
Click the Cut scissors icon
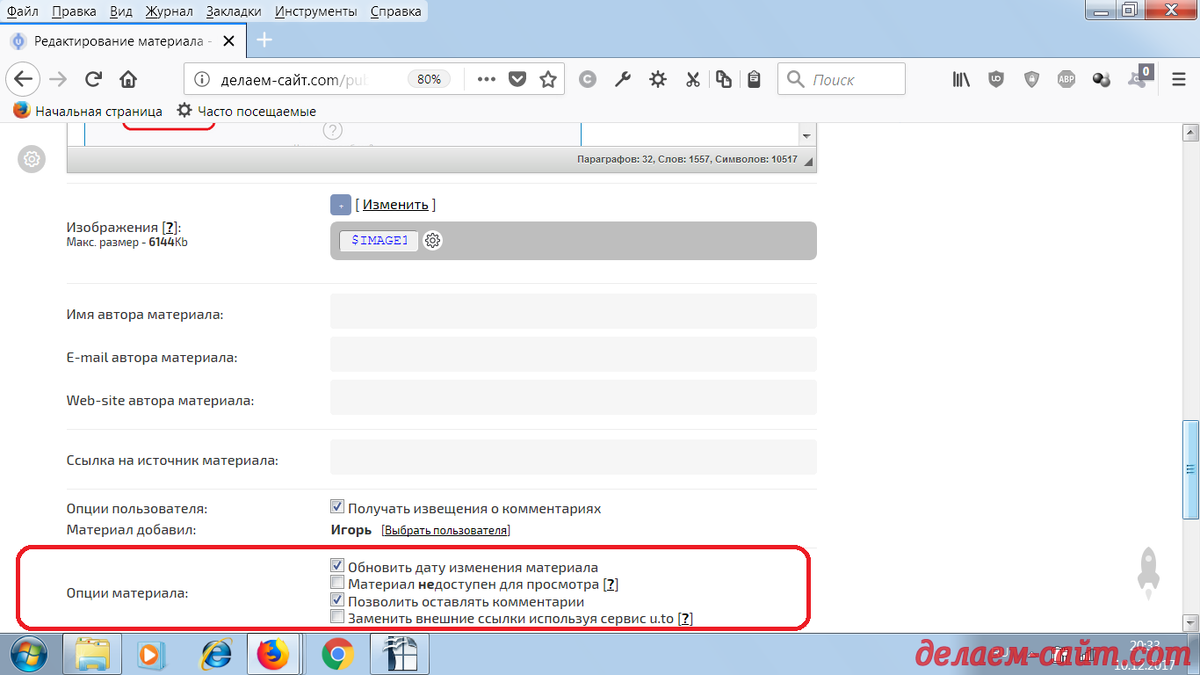[692, 79]
